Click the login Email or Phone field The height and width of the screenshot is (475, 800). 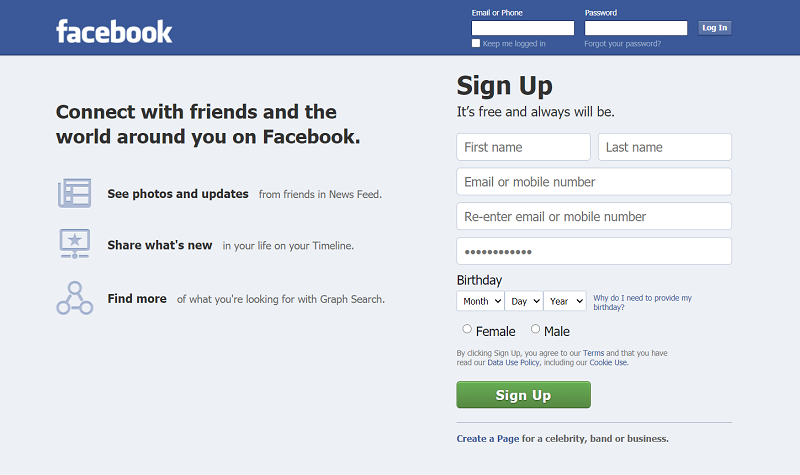[522, 28]
